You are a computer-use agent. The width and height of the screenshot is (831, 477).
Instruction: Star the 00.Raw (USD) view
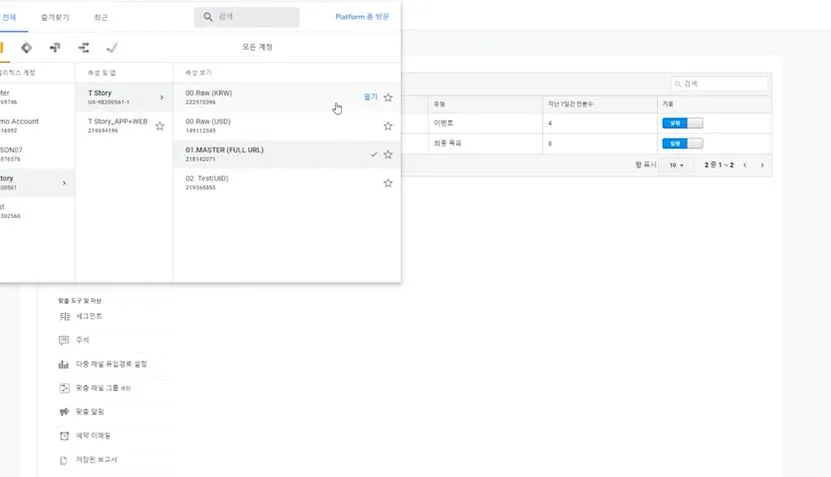(x=388, y=126)
